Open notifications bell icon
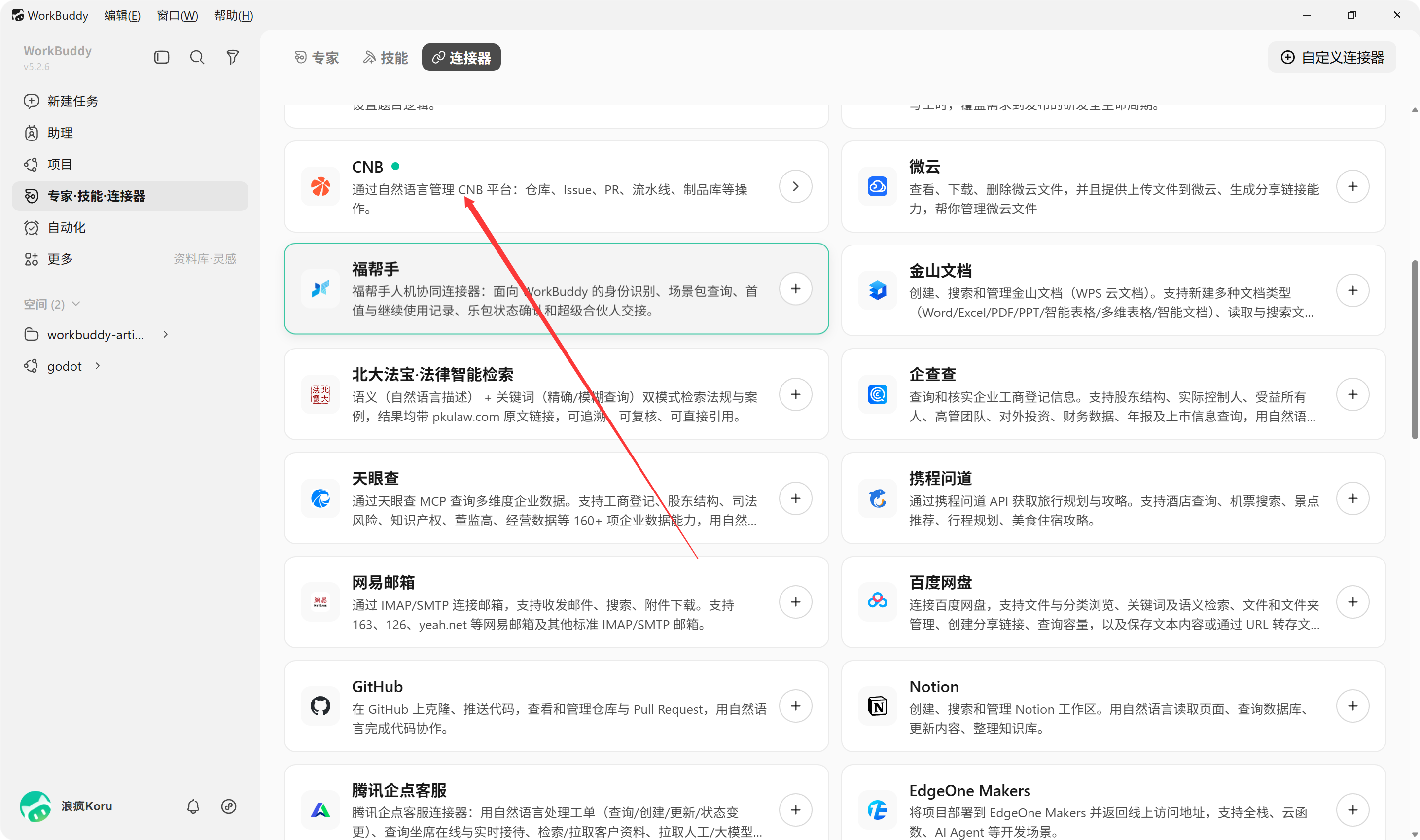Image resolution: width=1420 pixels, height=840 pixels. coord(193,806)
